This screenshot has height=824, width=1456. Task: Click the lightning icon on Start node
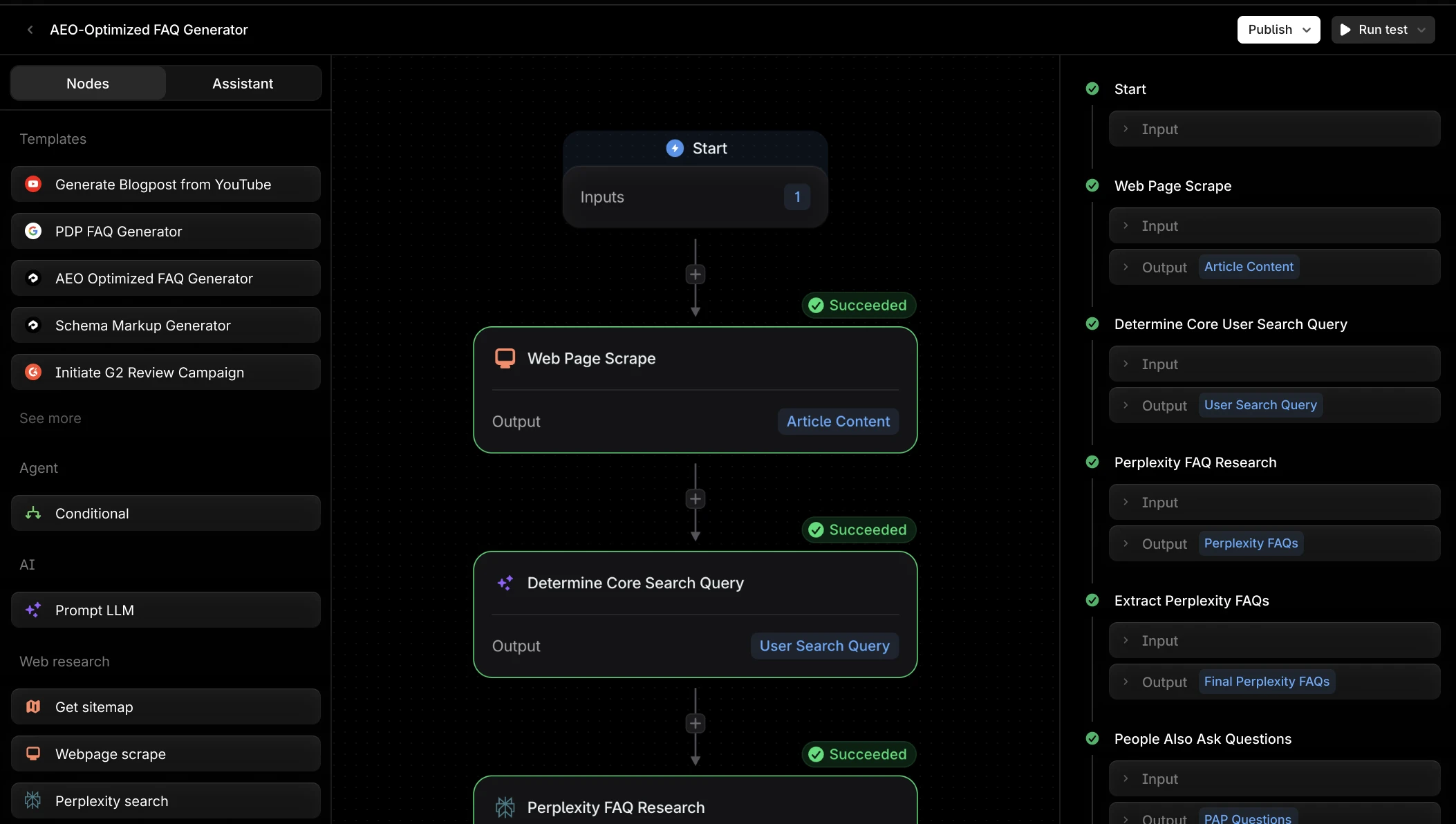point(675,148)
